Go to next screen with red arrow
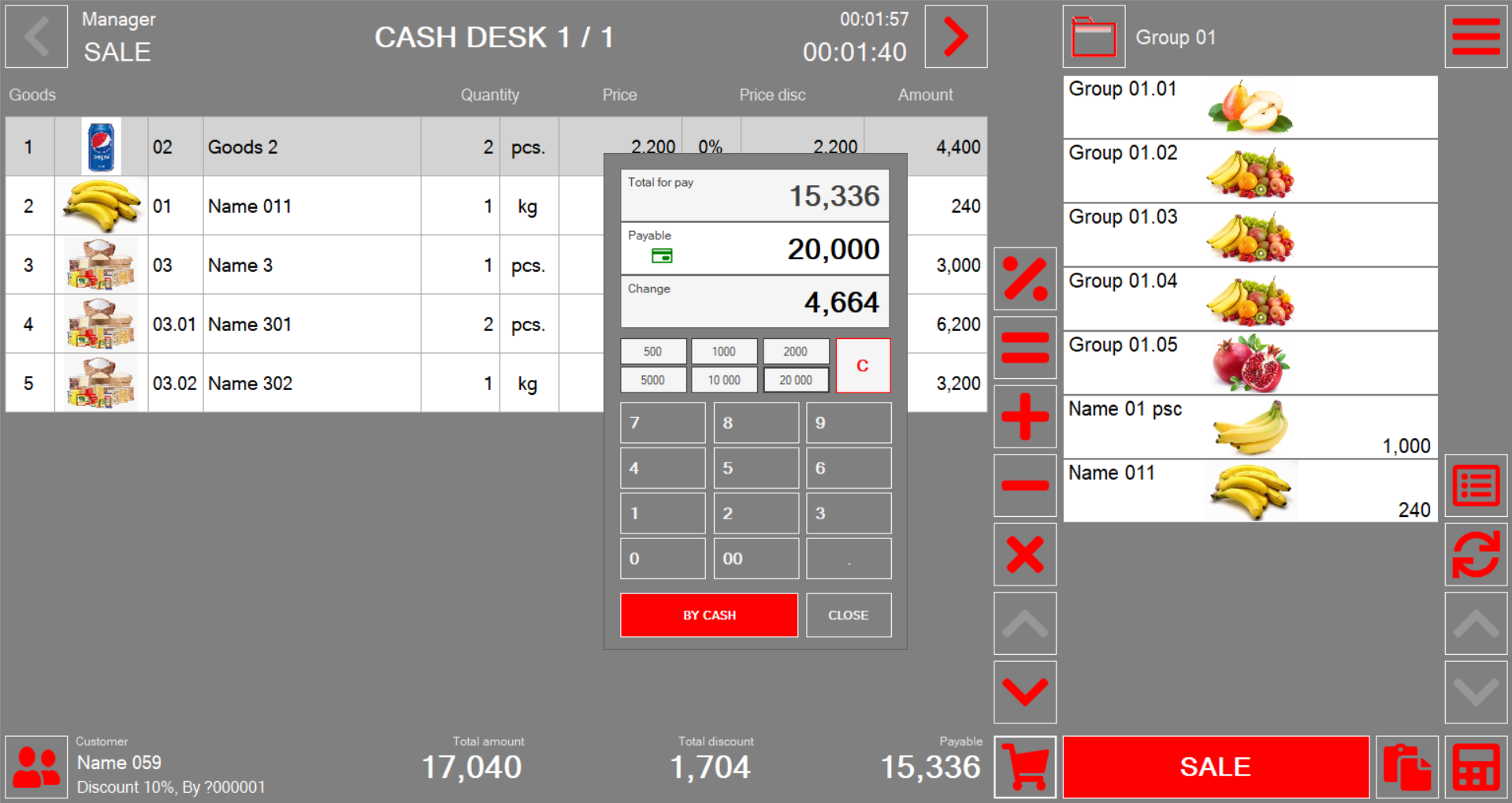 (955, 37)
